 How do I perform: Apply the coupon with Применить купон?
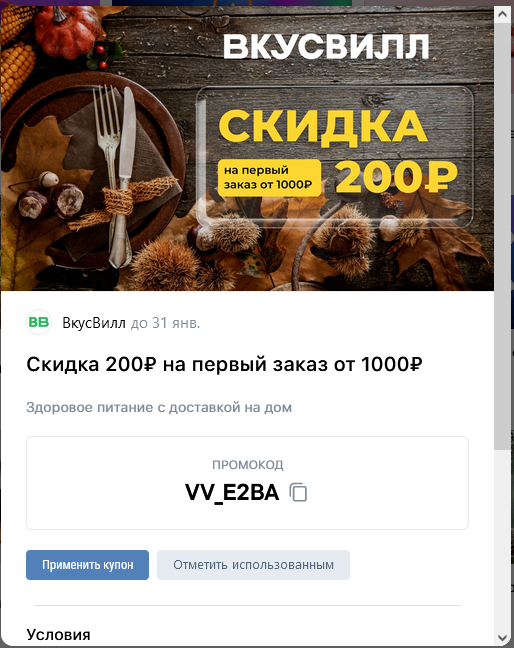click(x=87, y=565)
